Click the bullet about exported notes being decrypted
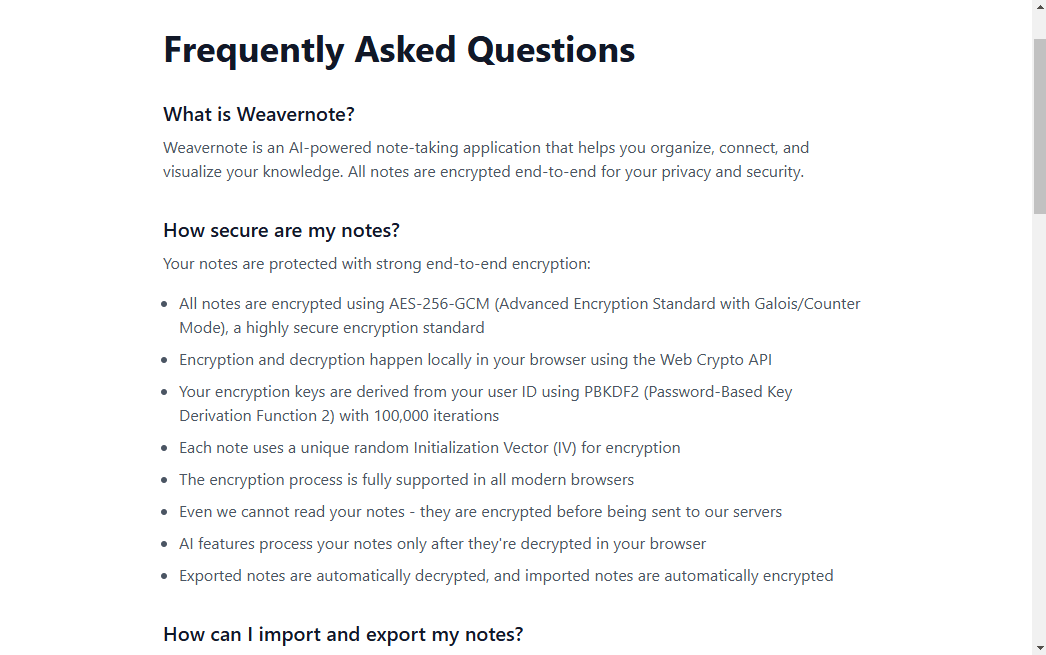Viewport: 1046px width, 655px height. (506, 575)
